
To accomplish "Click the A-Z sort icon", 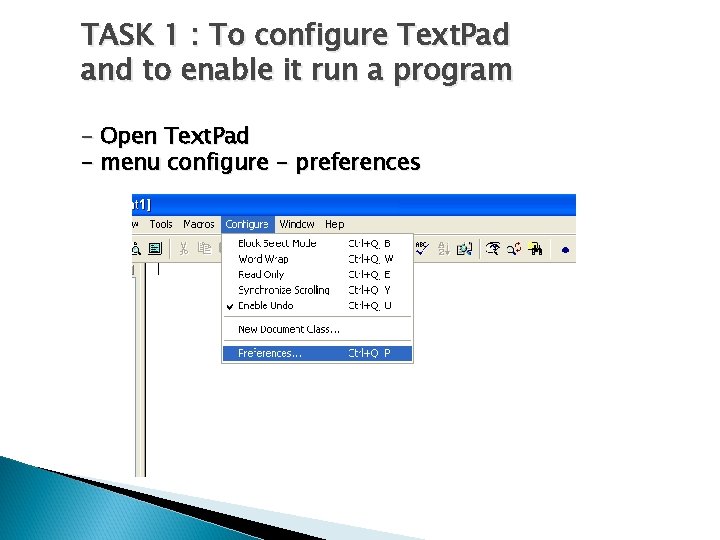I will click(444, 249).
